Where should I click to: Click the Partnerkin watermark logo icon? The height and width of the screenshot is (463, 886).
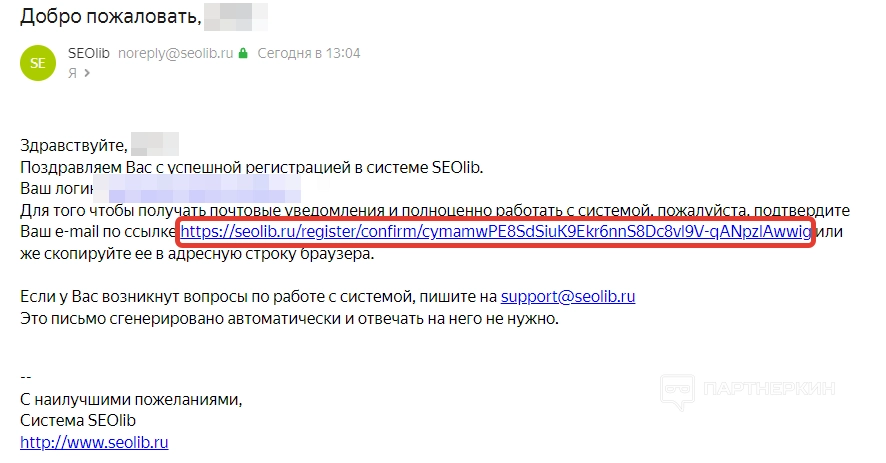[x=680, y=390]
